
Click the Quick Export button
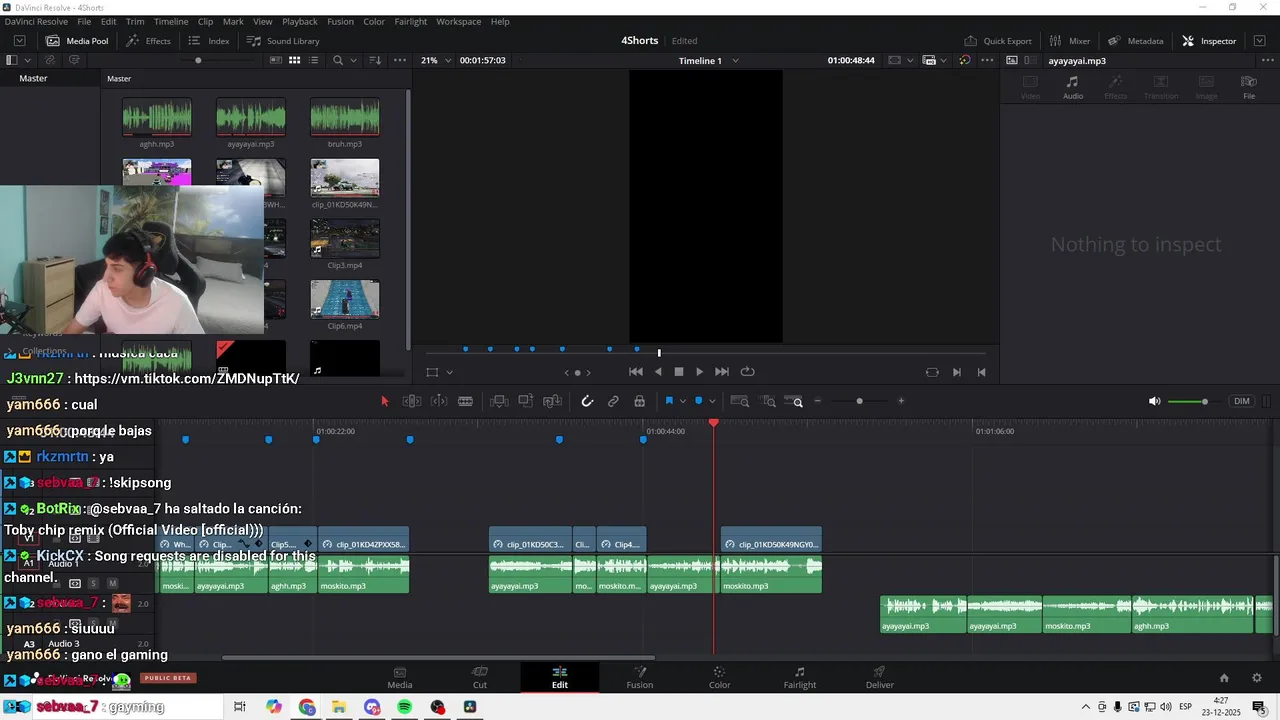997,41
